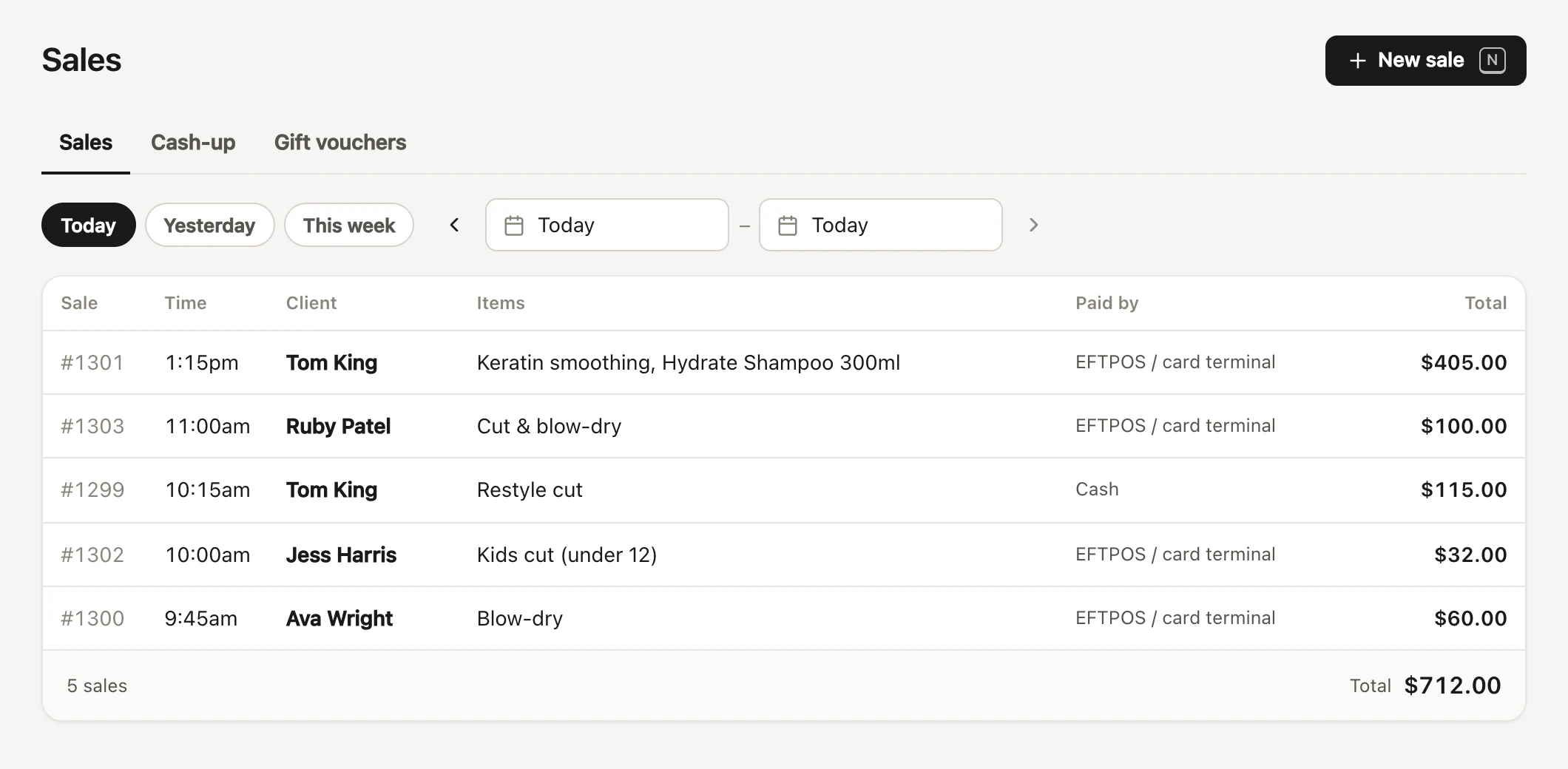
Task: Click the Paid by column header
Action: point(1107,303)
